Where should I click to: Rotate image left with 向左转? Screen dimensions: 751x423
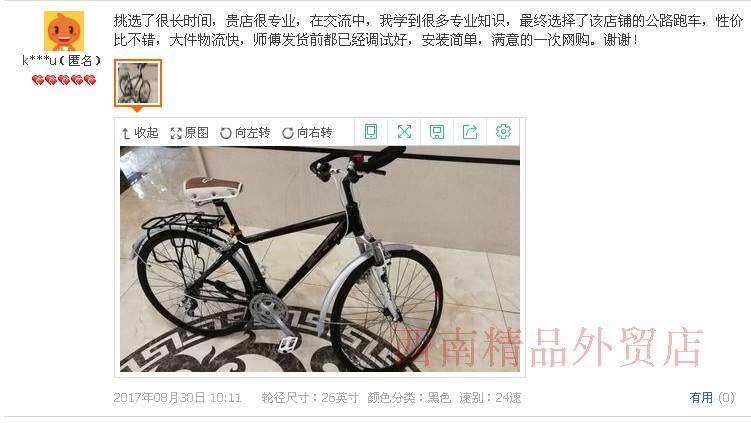point(245,133)
